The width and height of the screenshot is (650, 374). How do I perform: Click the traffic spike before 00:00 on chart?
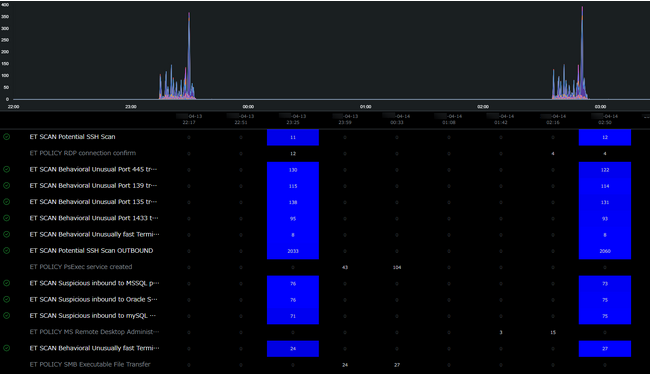click(189, 54)
